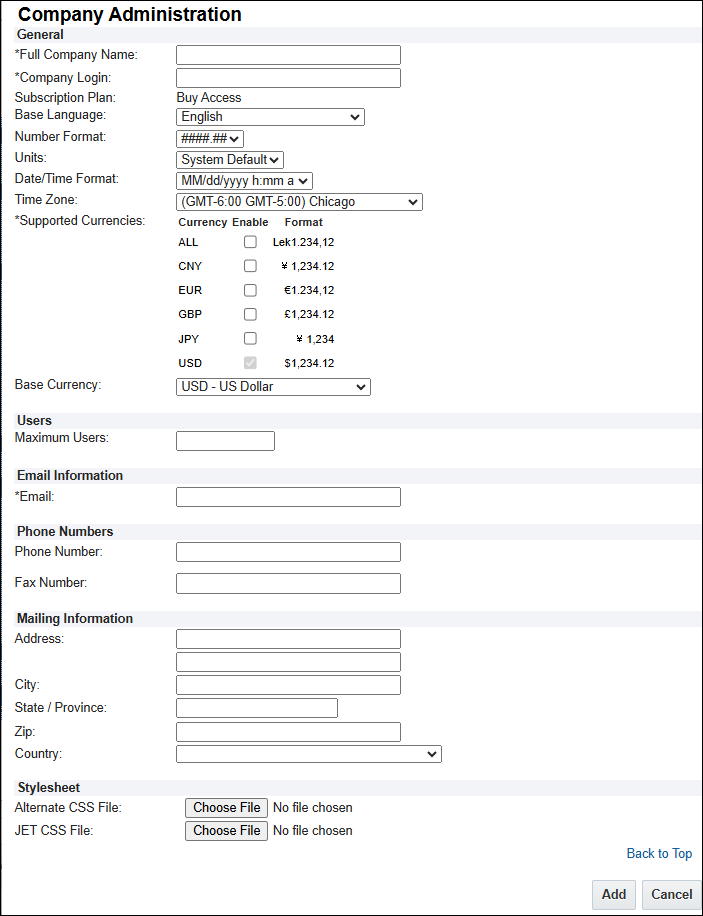Expand the Number Format dropdown
703x916 pixels.
(210, 139)
